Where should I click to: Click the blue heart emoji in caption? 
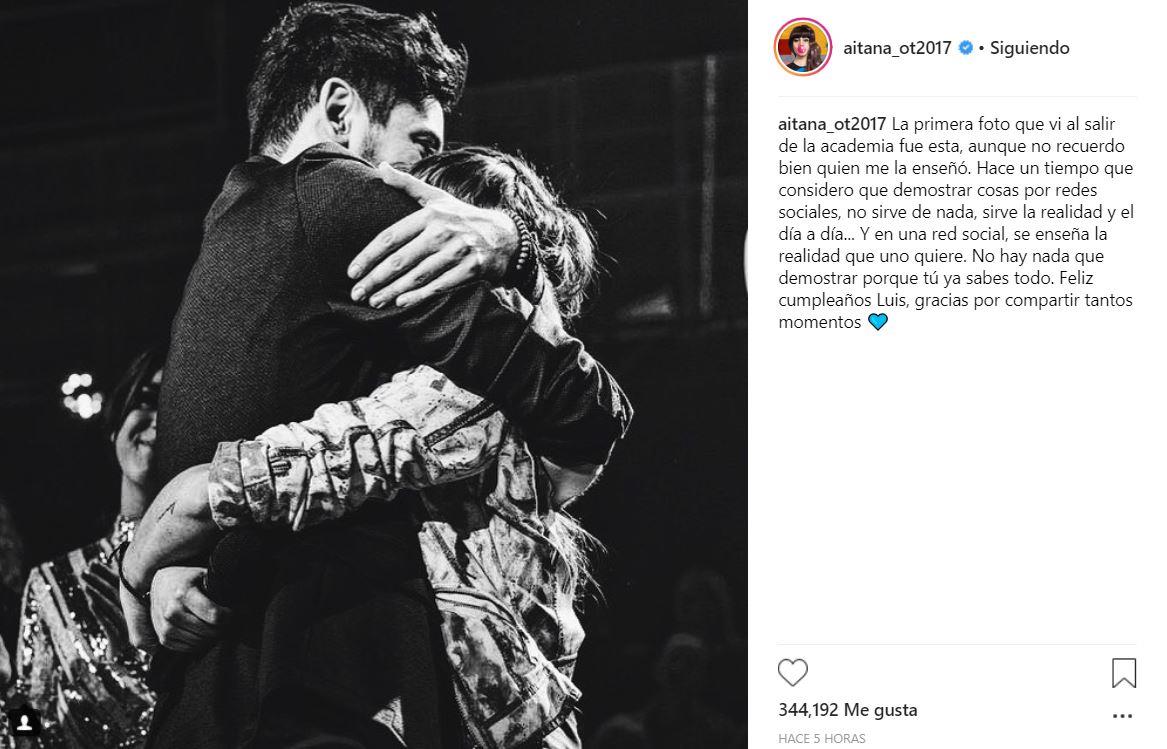[878, 322]
